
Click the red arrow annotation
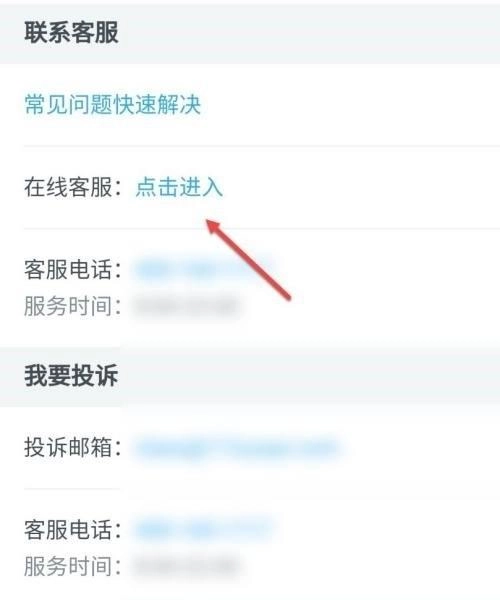click(249, 259)
